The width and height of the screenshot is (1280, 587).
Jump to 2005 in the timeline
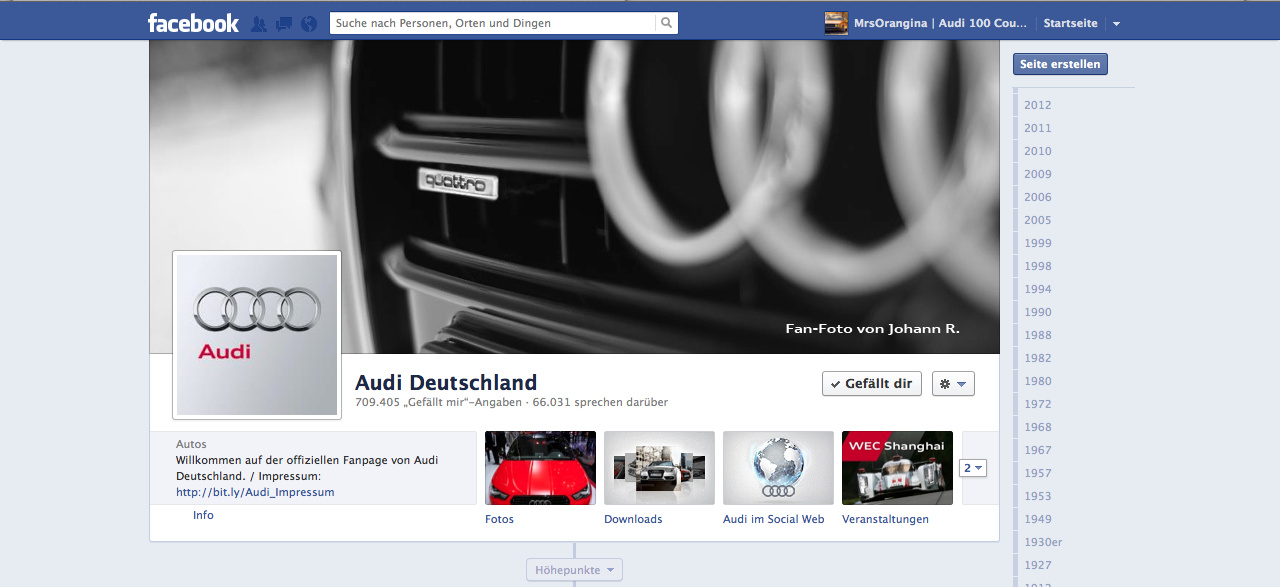[1037, 220]
